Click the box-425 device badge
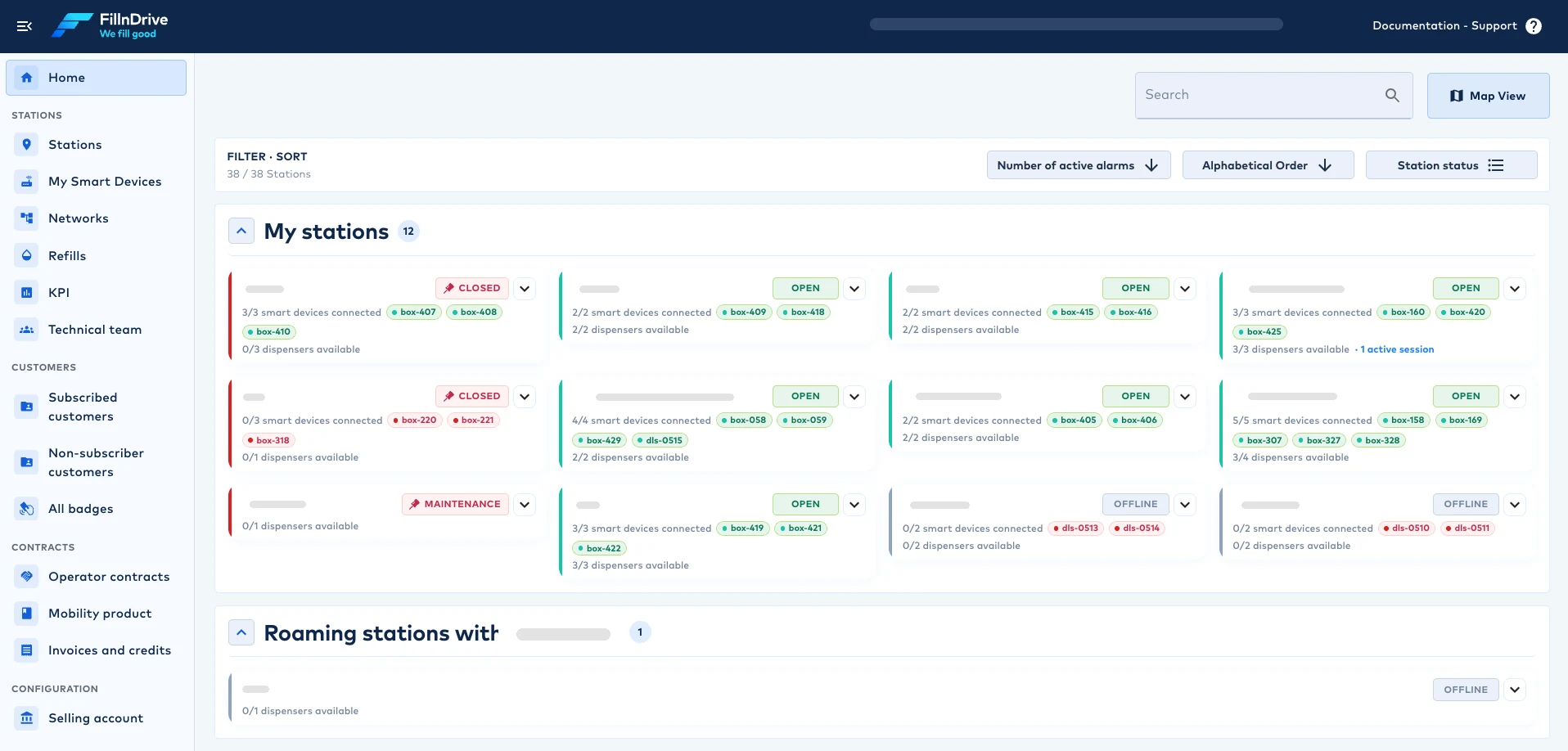The height and width of the screenshot is (751, 1568). point(1259,332)
